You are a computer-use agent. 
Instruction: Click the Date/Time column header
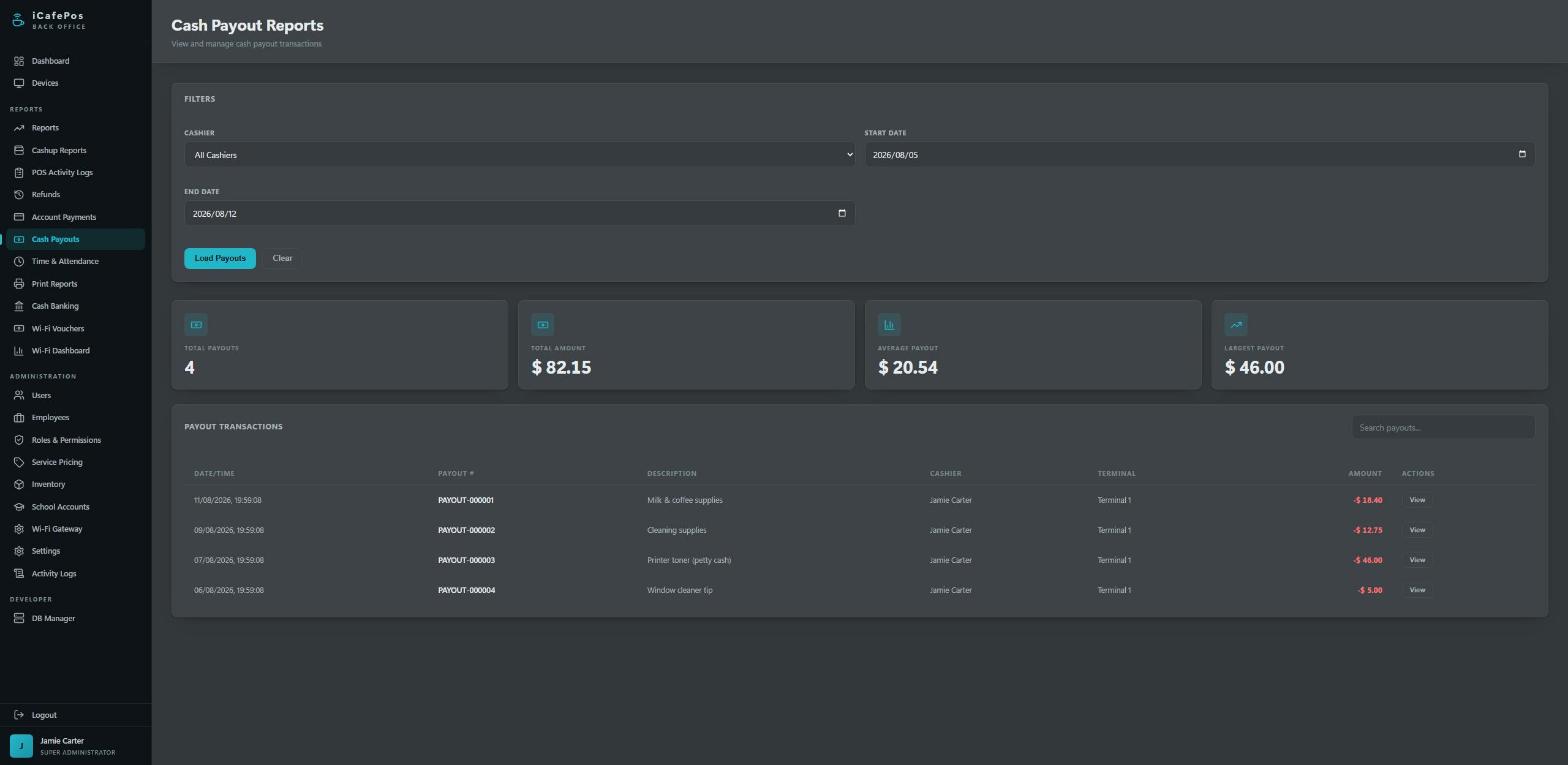coord(214,473)
